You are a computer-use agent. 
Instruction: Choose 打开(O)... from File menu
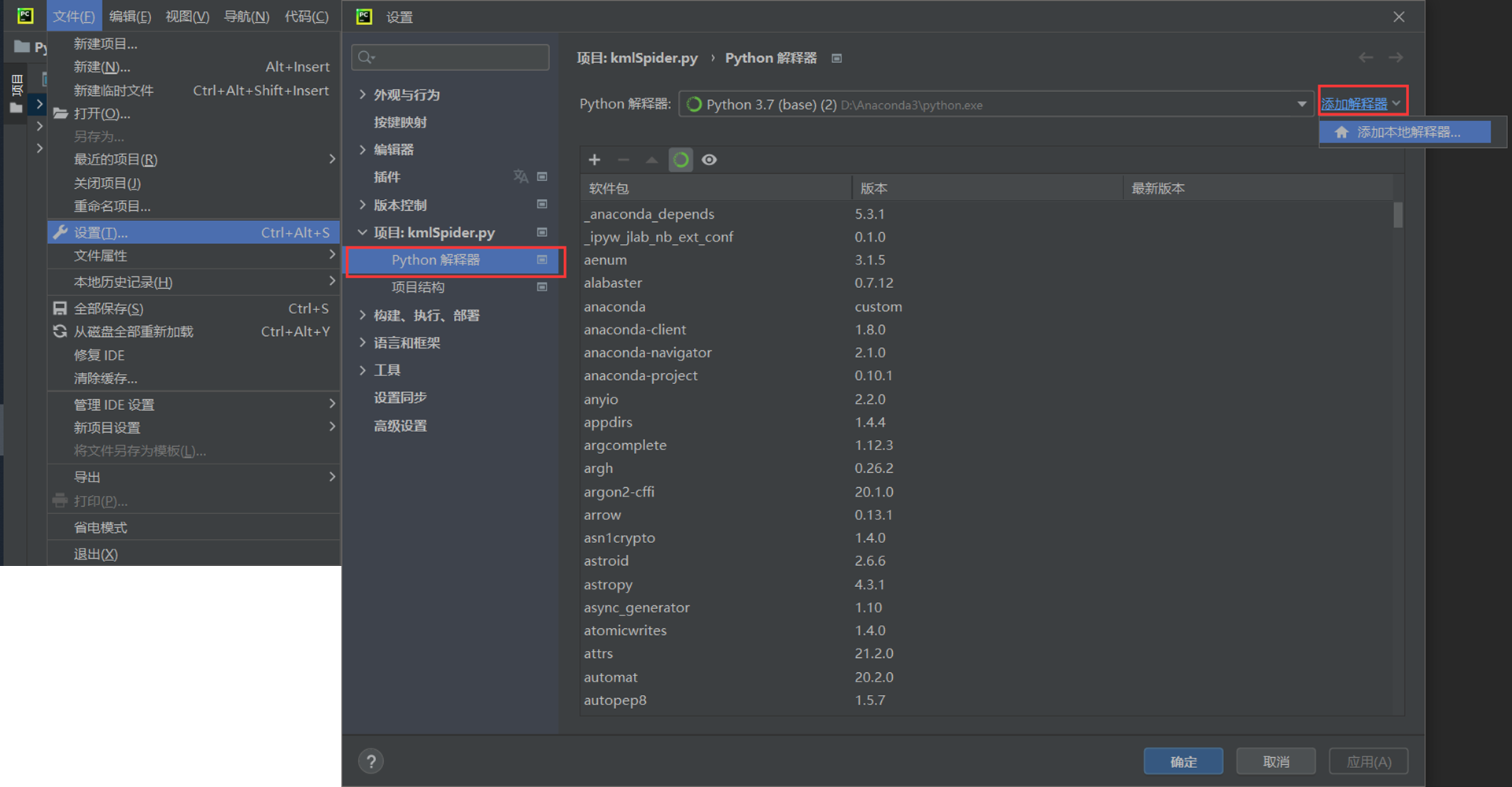click(194, 113)
